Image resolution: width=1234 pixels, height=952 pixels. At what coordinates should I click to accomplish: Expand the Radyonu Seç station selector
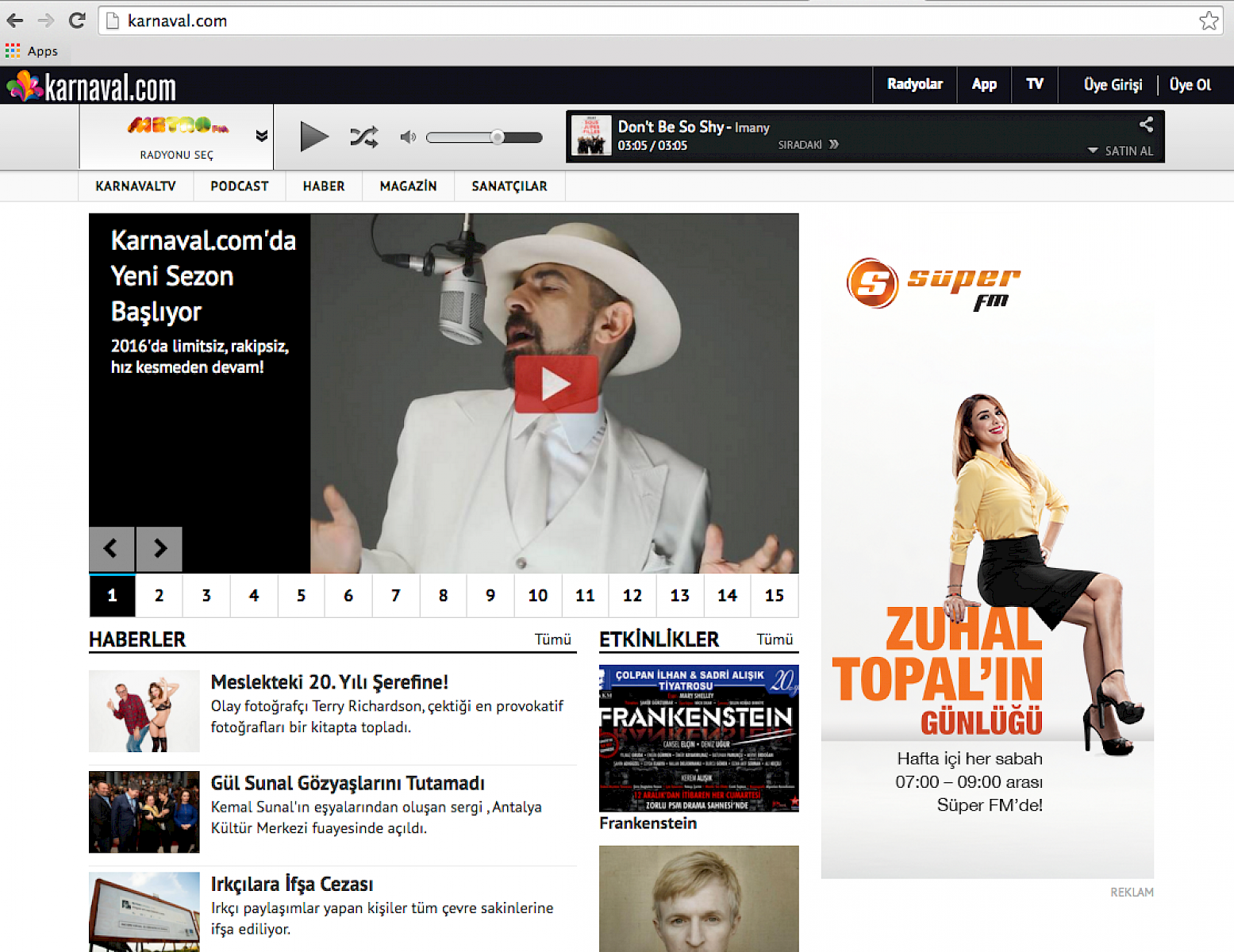[260, 136]
